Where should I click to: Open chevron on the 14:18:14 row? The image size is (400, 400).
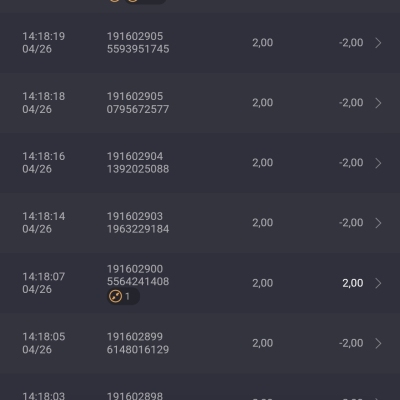click(378, 223)
